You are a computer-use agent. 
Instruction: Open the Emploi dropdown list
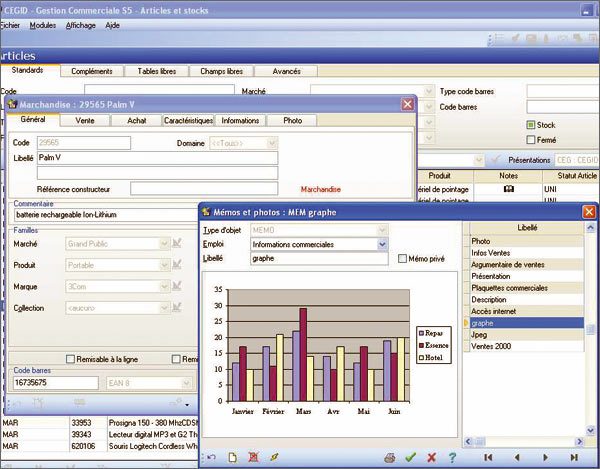382,244
